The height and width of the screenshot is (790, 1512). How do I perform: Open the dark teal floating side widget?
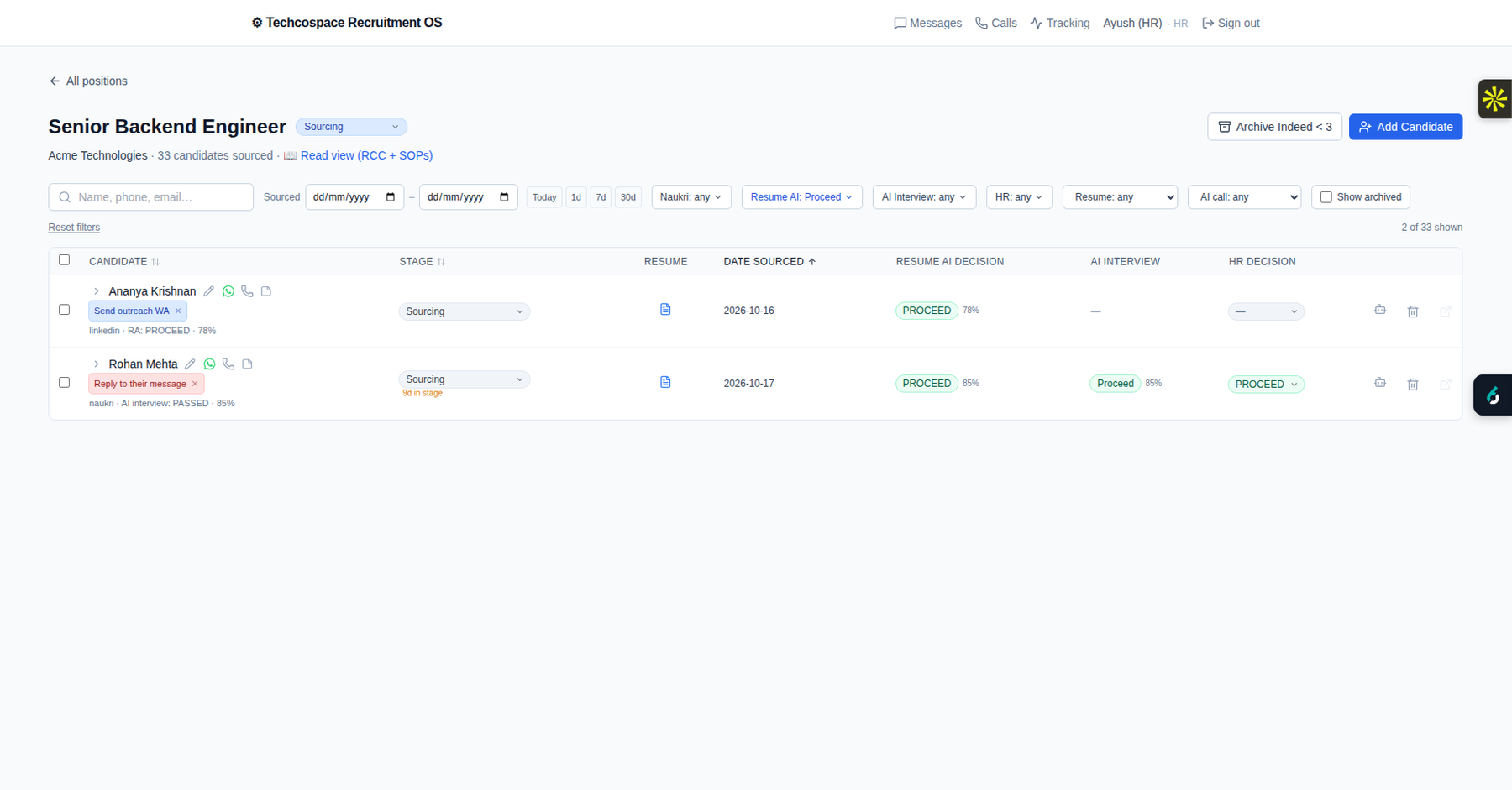click(1493, 395)
